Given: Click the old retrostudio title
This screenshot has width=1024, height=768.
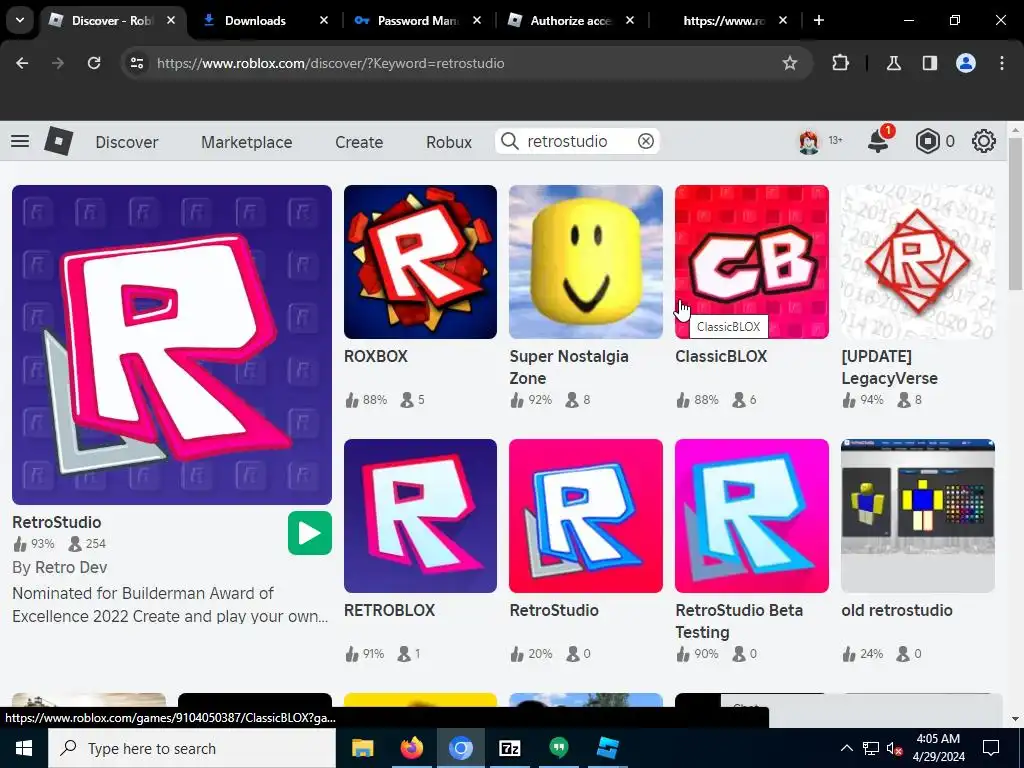Looking at the screenshot, I should (897, 611).
